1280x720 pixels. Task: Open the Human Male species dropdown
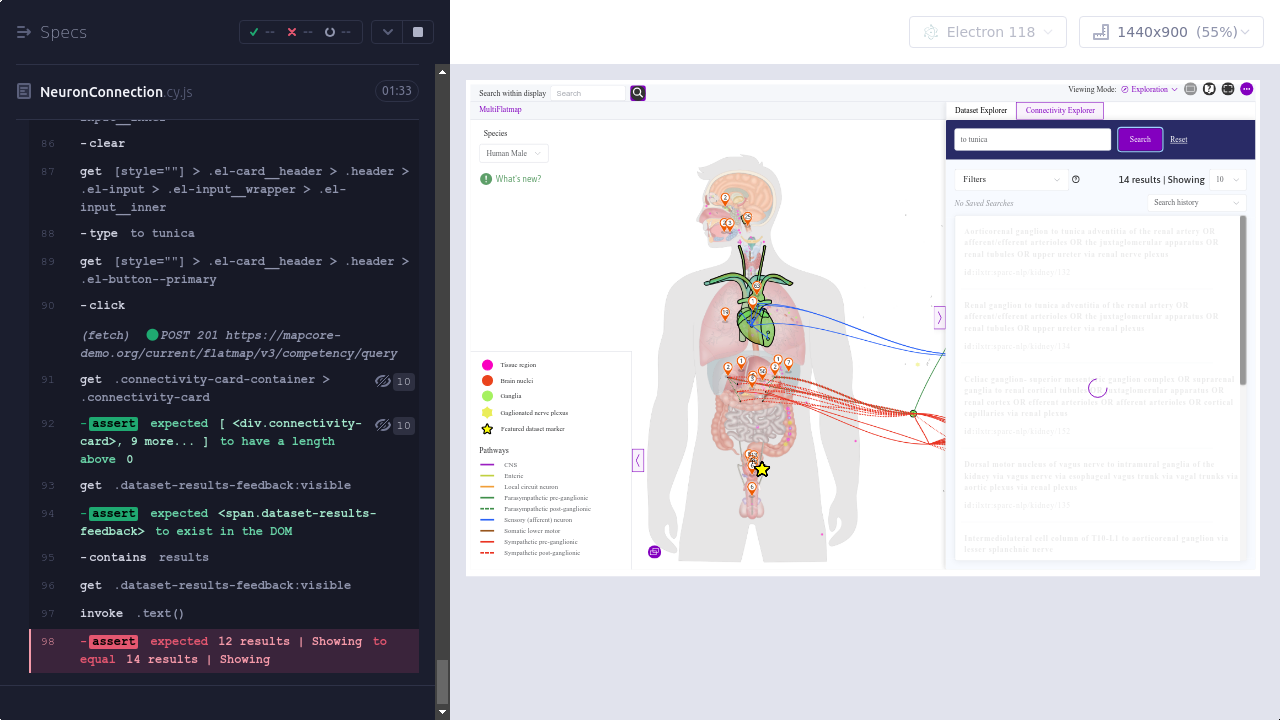(514, 153)
